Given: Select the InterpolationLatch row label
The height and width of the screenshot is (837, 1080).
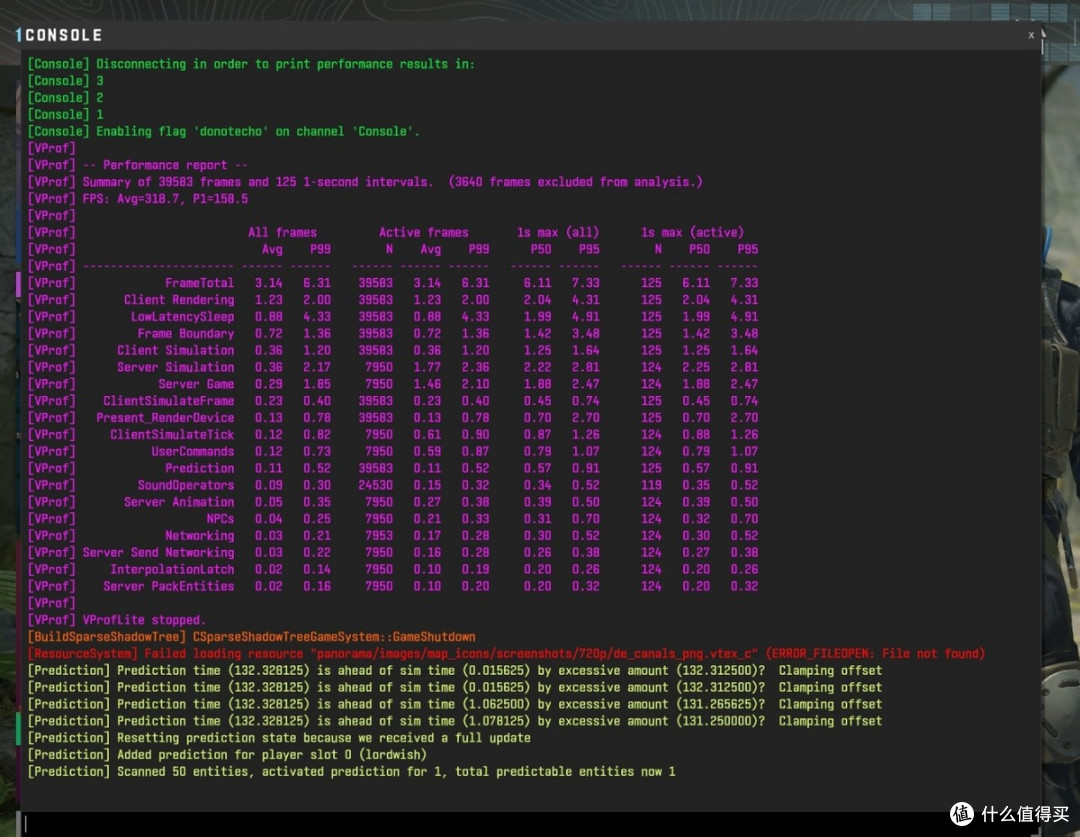Looking at the screenshot, I should pyautogui.click(x=172, y=570).
